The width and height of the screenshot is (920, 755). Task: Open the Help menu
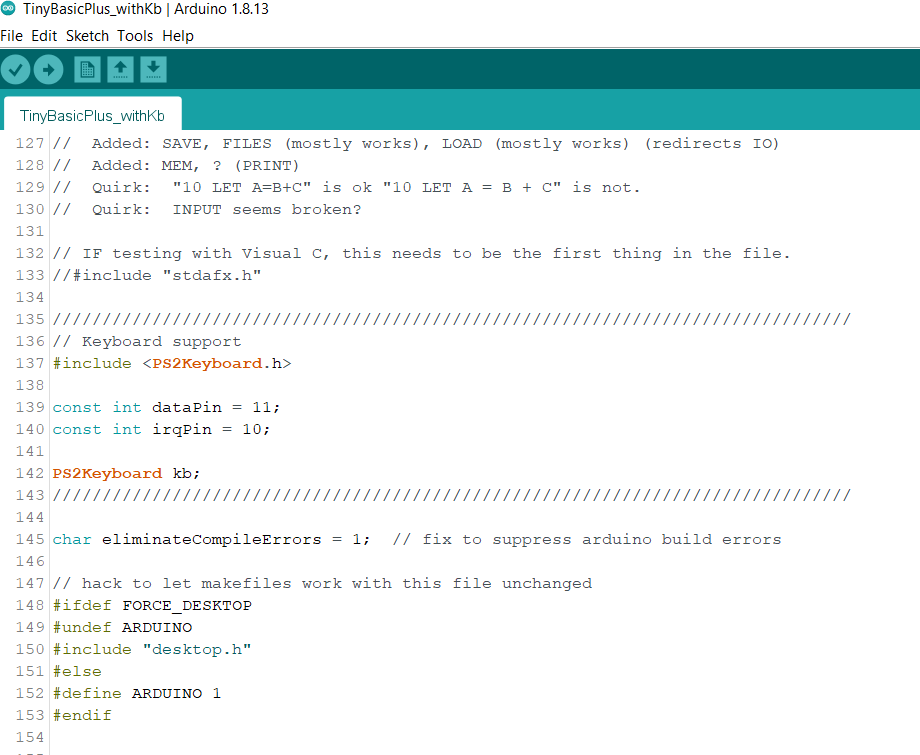point(178,35)
